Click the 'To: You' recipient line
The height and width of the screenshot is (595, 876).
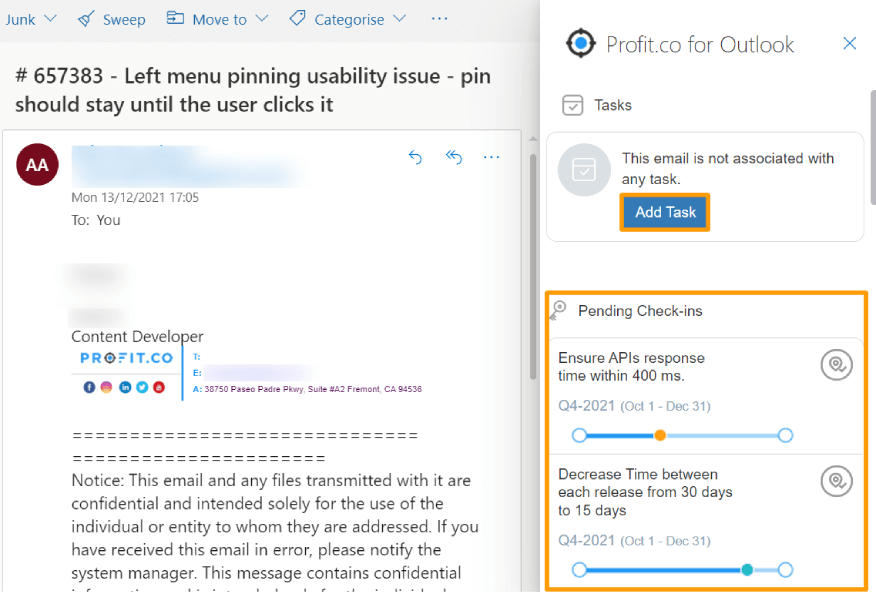(x=96, y=220)
